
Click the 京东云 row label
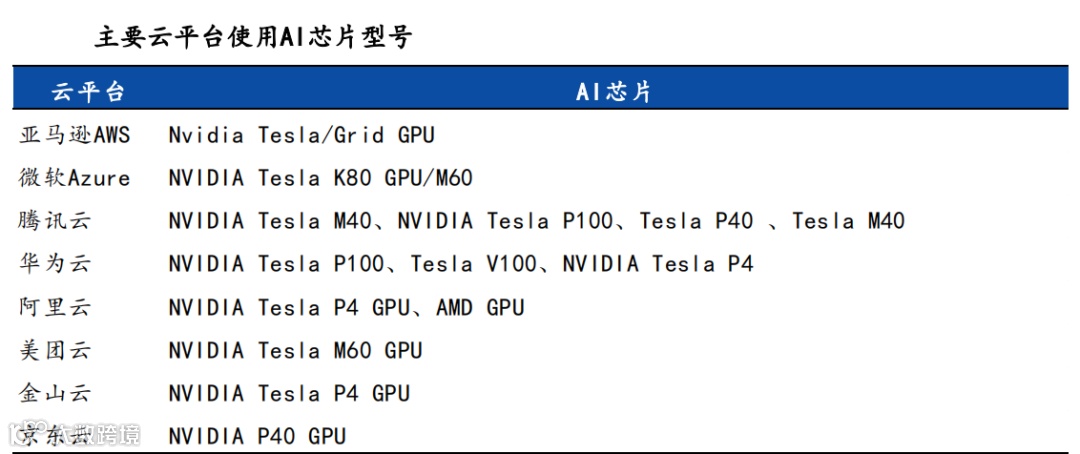pyautogui.click(x=54, y=435)
